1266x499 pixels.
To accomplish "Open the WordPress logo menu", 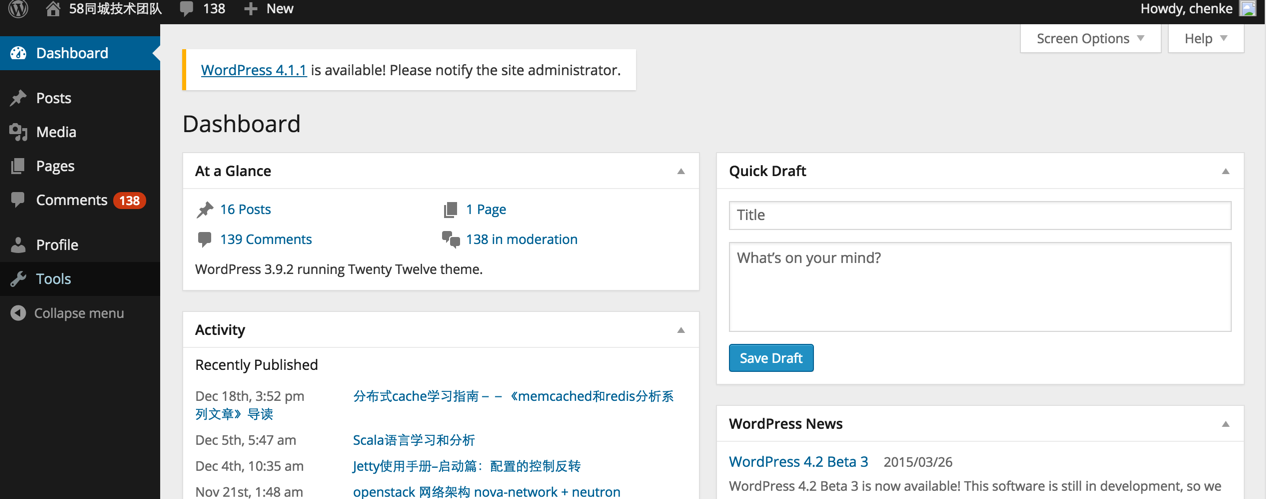I will (18, 9).
